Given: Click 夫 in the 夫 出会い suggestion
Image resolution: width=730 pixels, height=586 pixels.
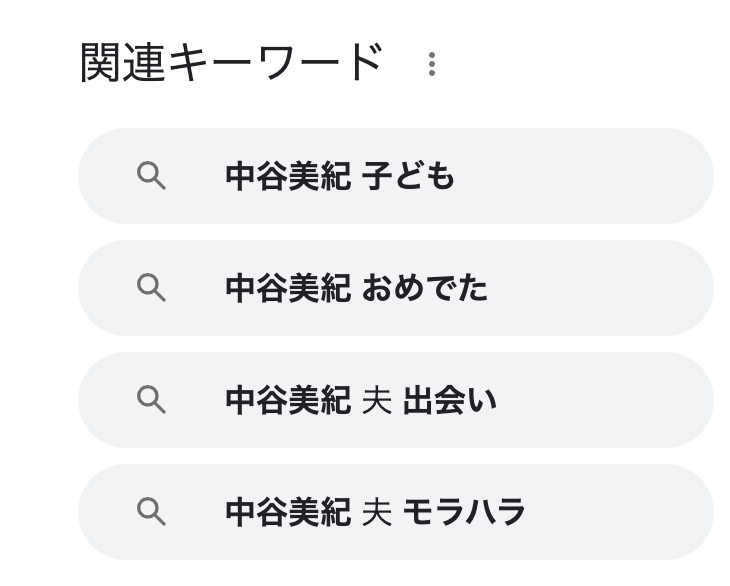Looking at the screenshot, I should point(377,400).
